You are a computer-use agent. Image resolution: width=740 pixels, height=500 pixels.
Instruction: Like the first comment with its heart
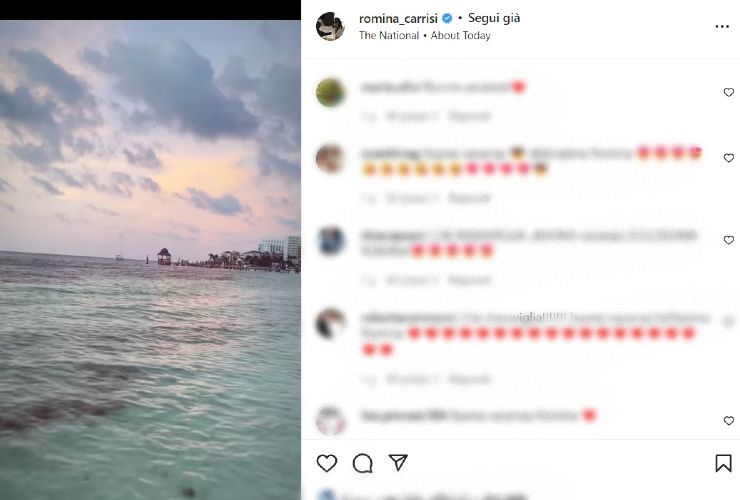(728, 92)
